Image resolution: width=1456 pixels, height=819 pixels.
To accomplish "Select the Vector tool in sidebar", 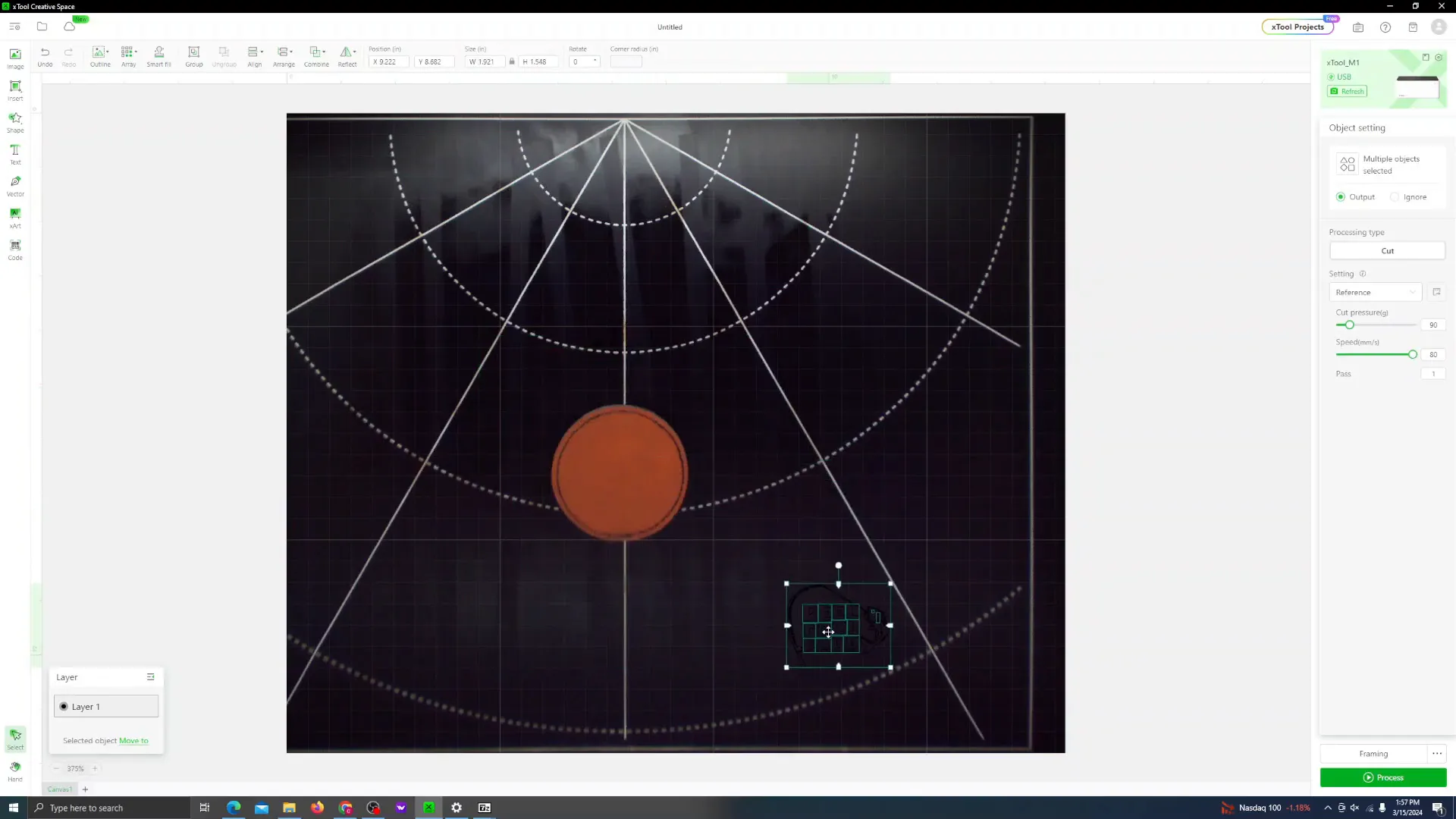I will pyautogui.click(x=15, y=185).
